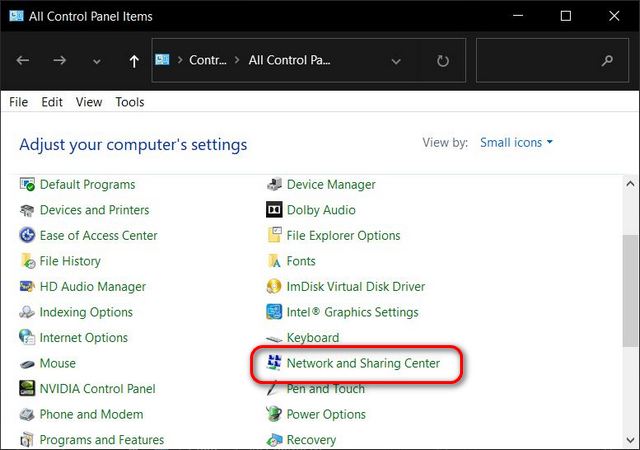Image resolution: width=640 pixels, height=450 pixels.
Task: Click the Power Options icon
Action: 274,415
